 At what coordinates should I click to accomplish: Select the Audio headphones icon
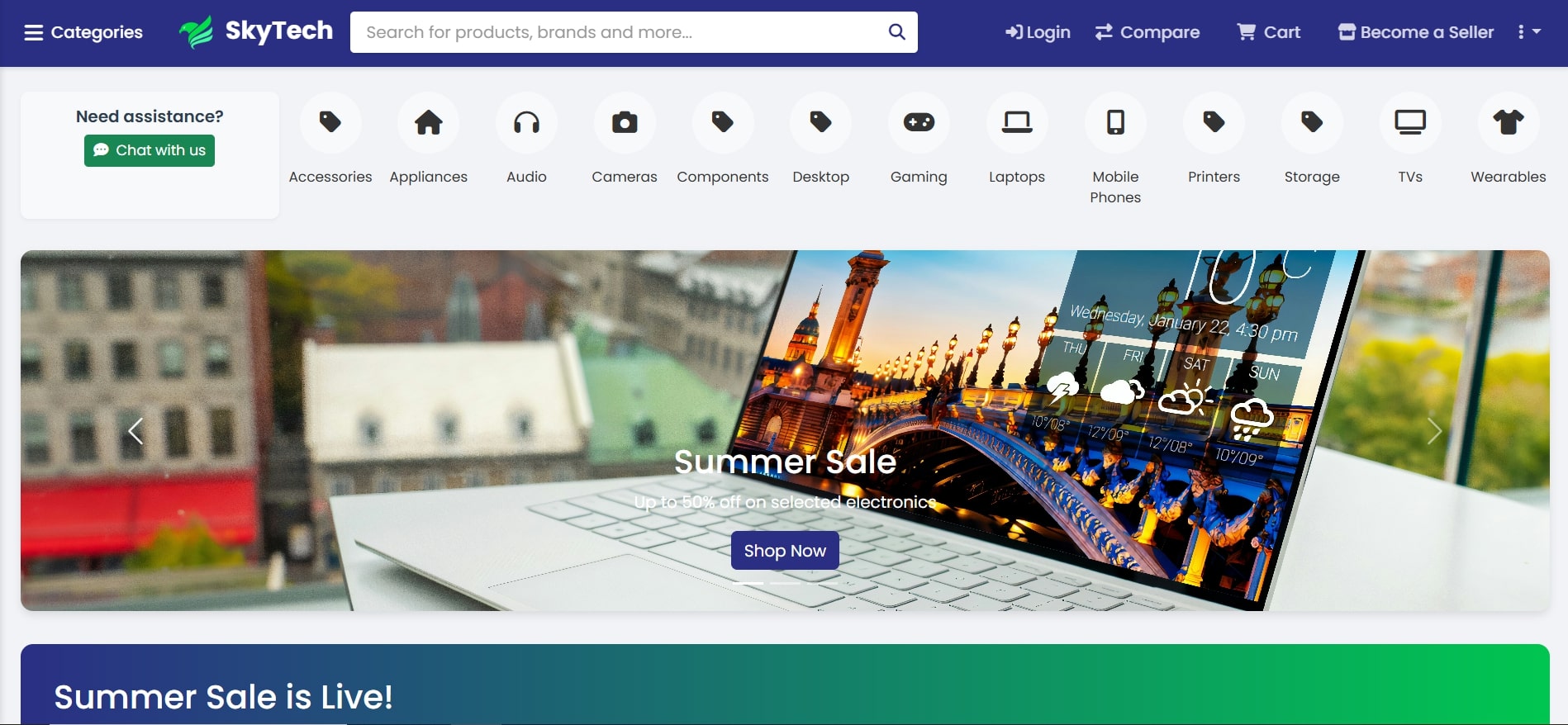pos(527,122)
